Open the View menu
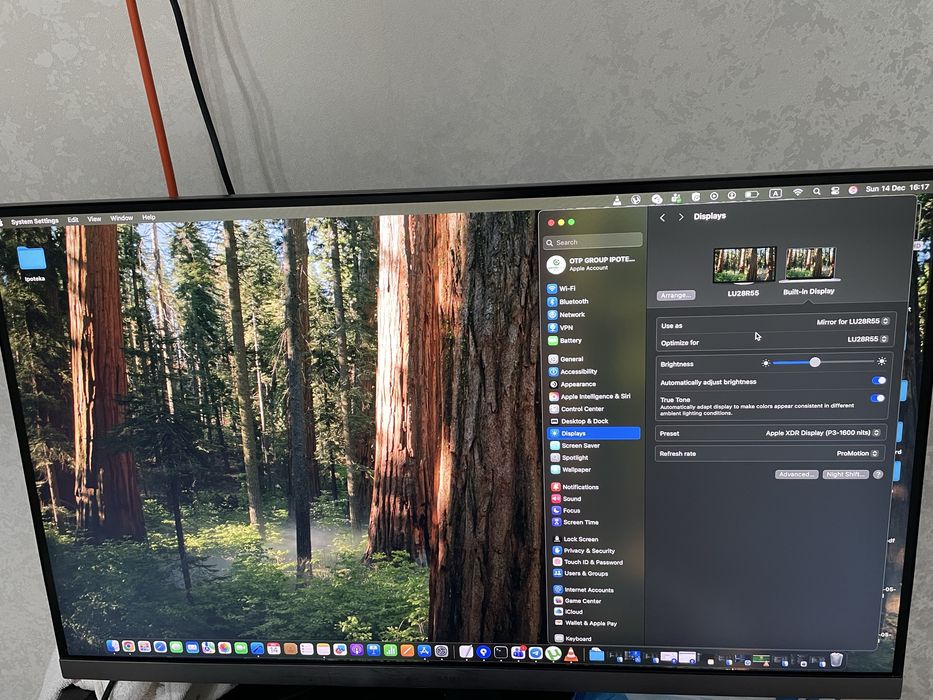933x700 pixels. point(94,219)
